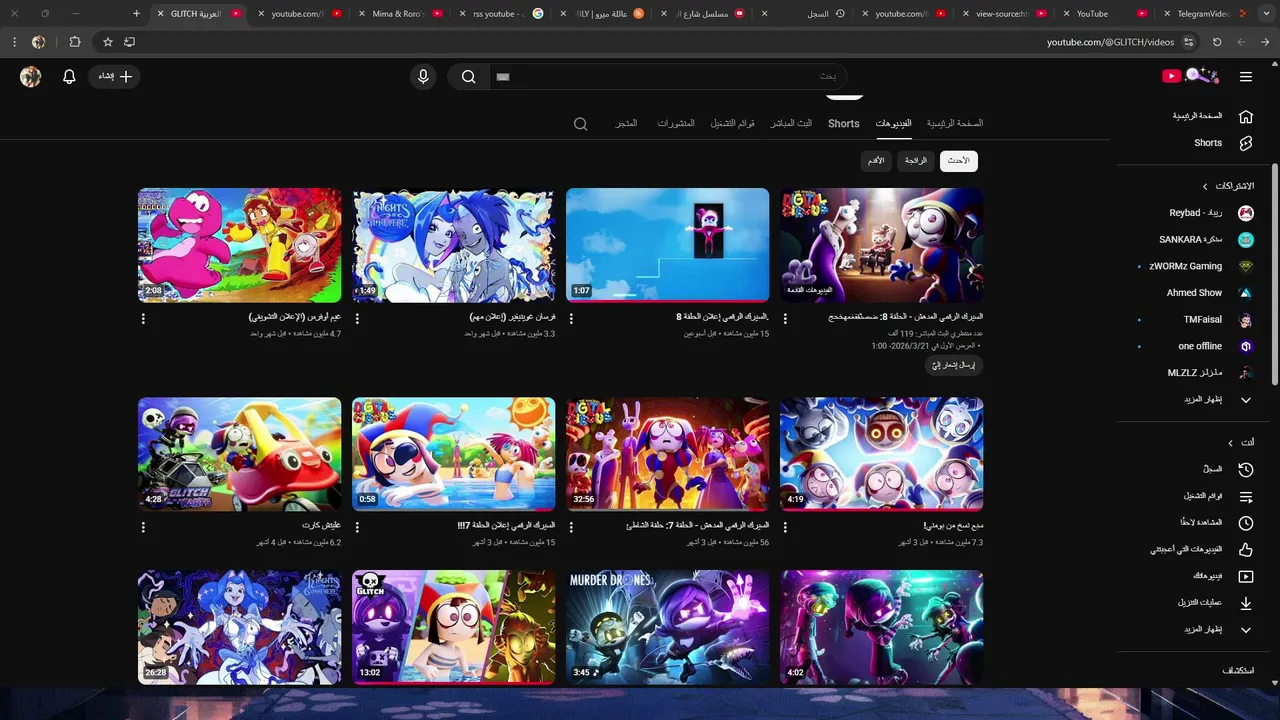Open the on-screen keyboard icon in the search box

(503, 76)
